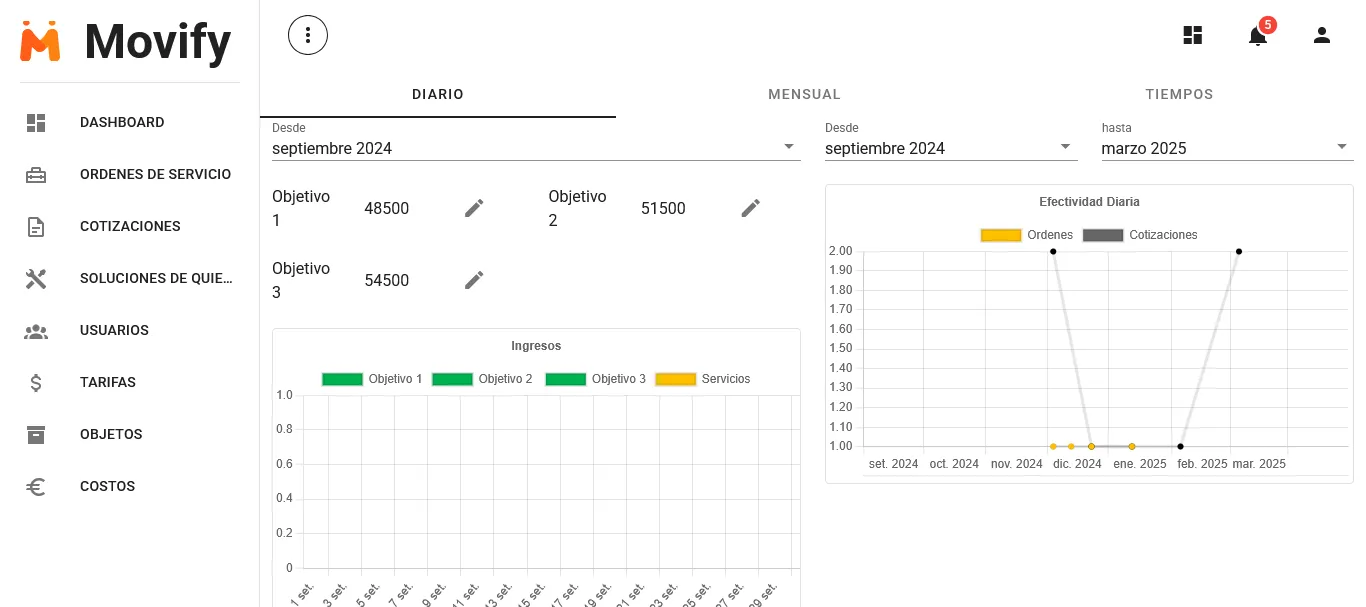Click the Costos euro icon

pos(36,487)
